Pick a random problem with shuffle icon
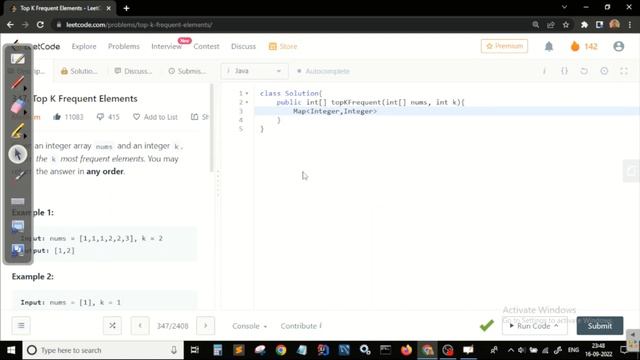The image size is (640, 360). pos(112,325)
